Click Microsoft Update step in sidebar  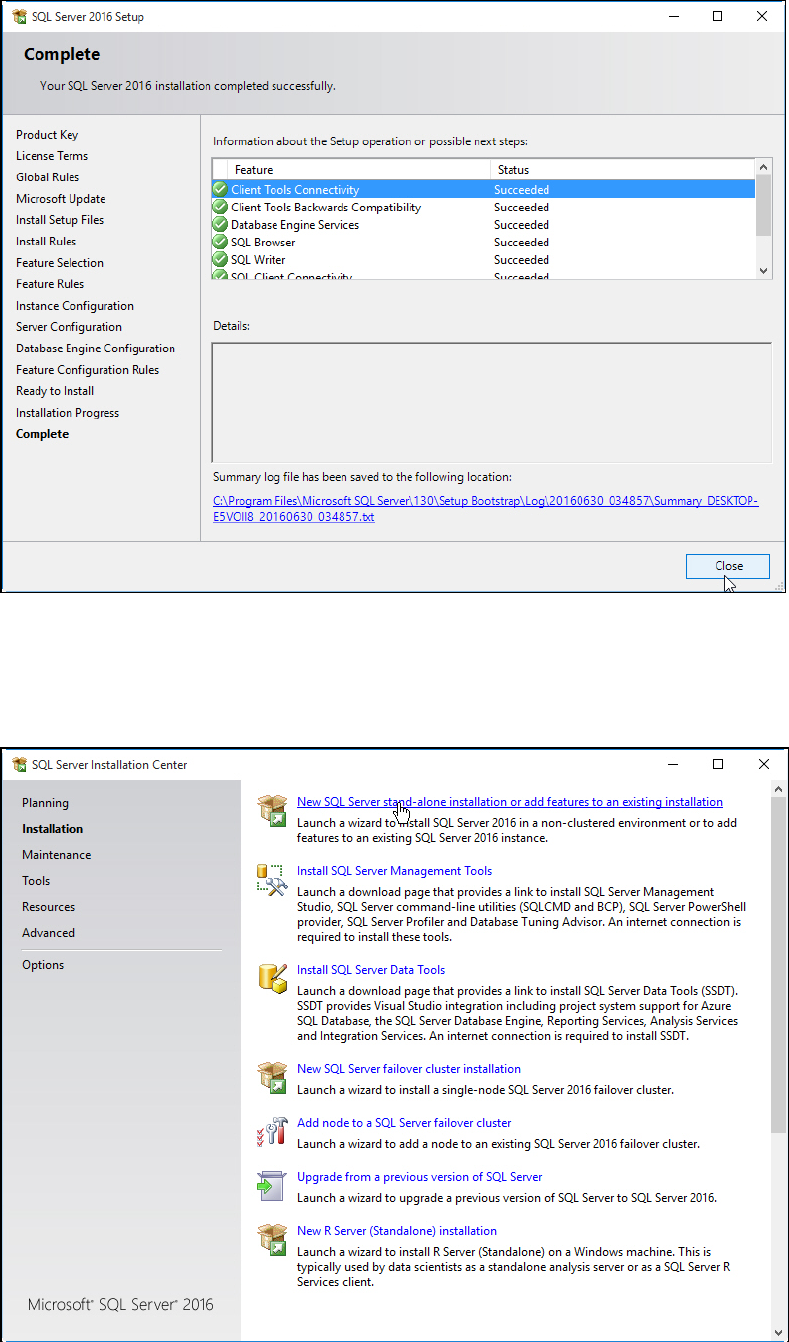(x=60, y=199)
